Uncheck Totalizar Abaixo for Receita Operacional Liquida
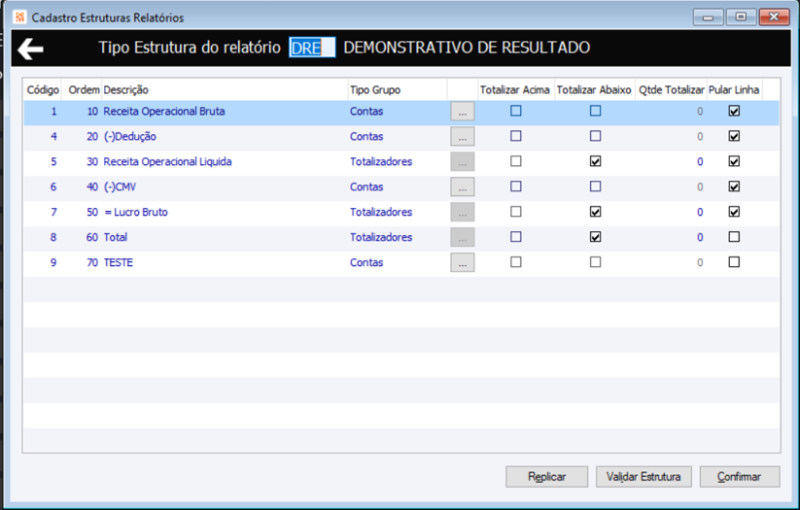Viewport: 800px width, 510px height. (595, 161)
